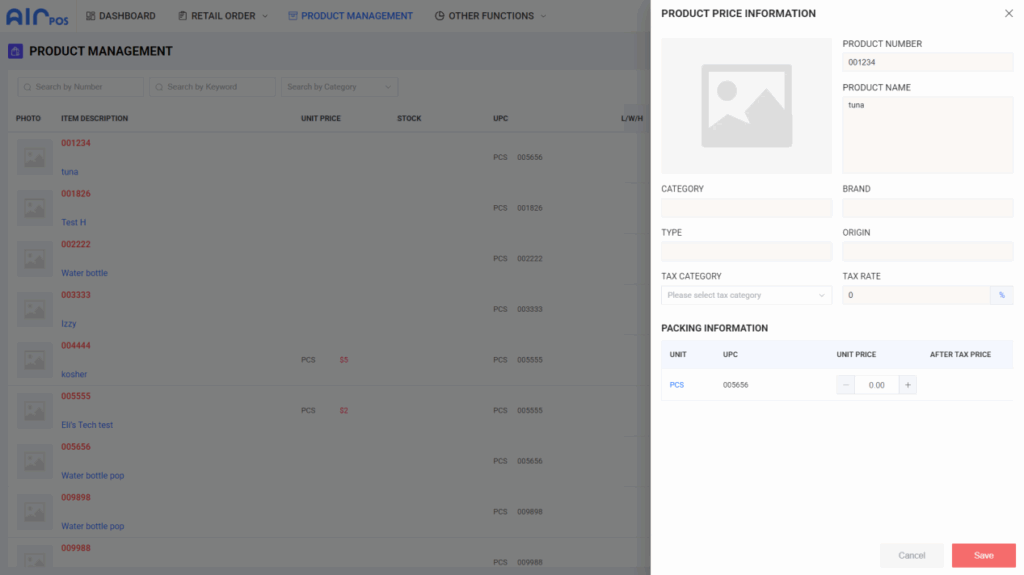
Task: Go to the Dashboard tab
Action: pos(121,16)
